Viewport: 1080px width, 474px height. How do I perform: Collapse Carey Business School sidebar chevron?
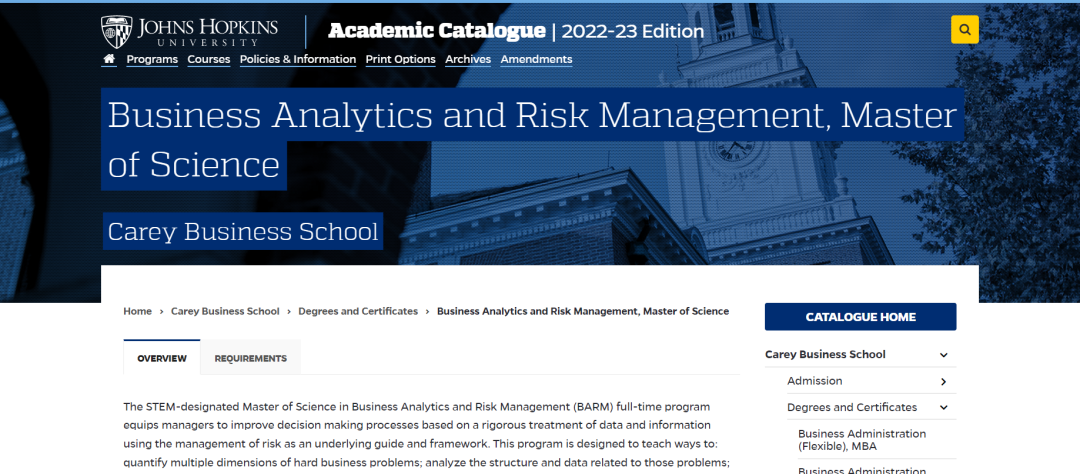point(943,355)
